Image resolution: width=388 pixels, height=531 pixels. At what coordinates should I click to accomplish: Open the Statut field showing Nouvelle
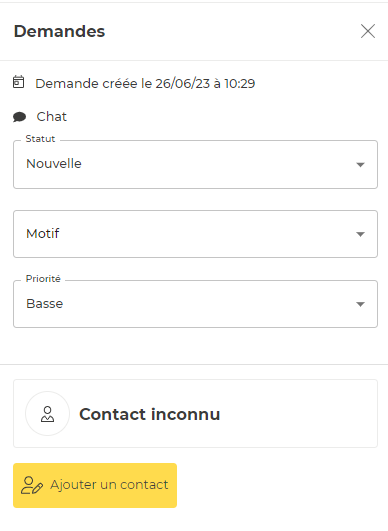pyautogui.click(x=195, y=164)
